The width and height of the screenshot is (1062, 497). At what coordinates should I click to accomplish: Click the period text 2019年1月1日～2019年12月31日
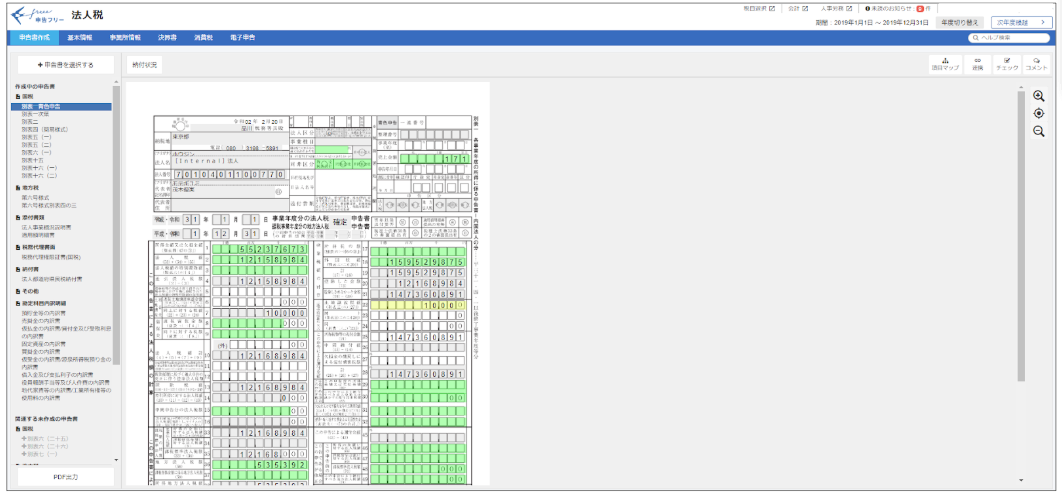(880, 22)
